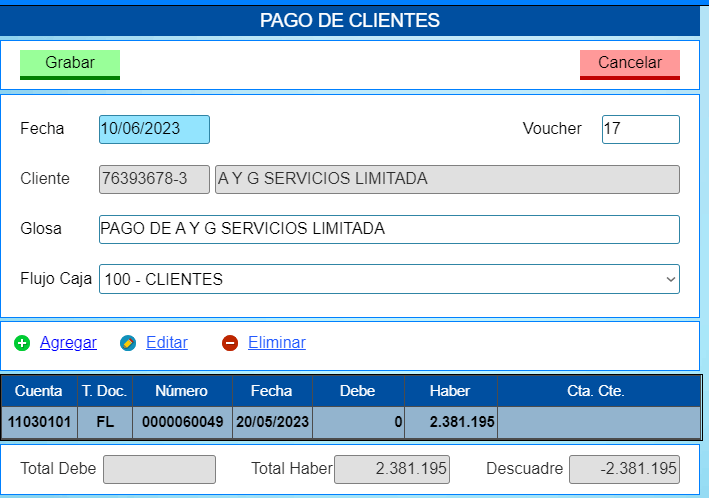Click the pencil Editar icon
The image size is (709, 498).
(x=128, y=343)
